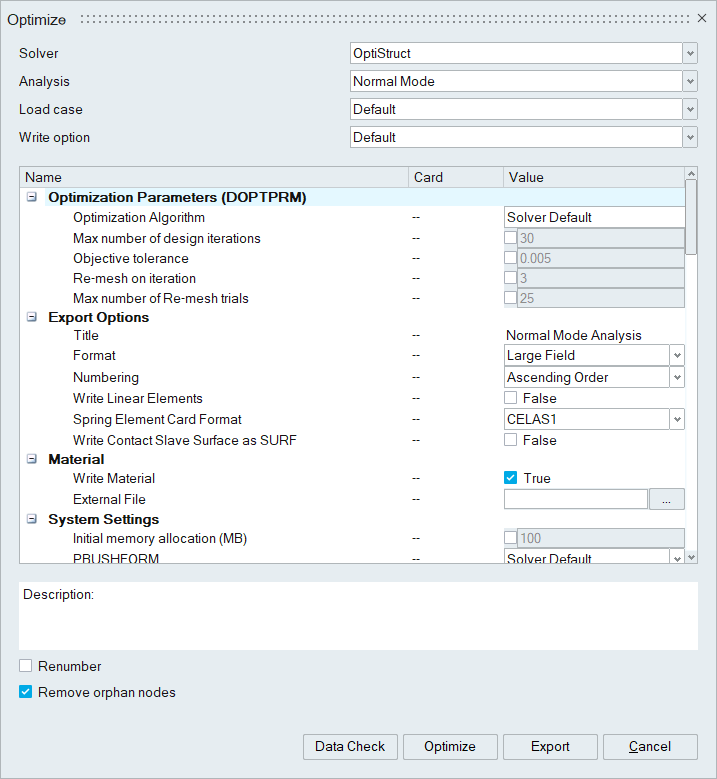Open the Load case dropdown
The image size is (717, 779).
(x=689, y=109)
